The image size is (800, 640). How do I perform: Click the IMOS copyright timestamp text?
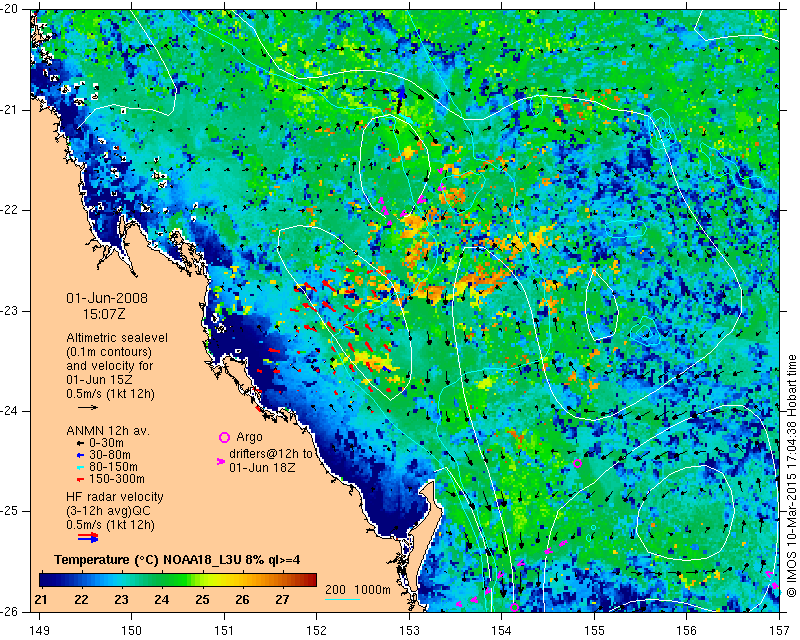point(791,476)
